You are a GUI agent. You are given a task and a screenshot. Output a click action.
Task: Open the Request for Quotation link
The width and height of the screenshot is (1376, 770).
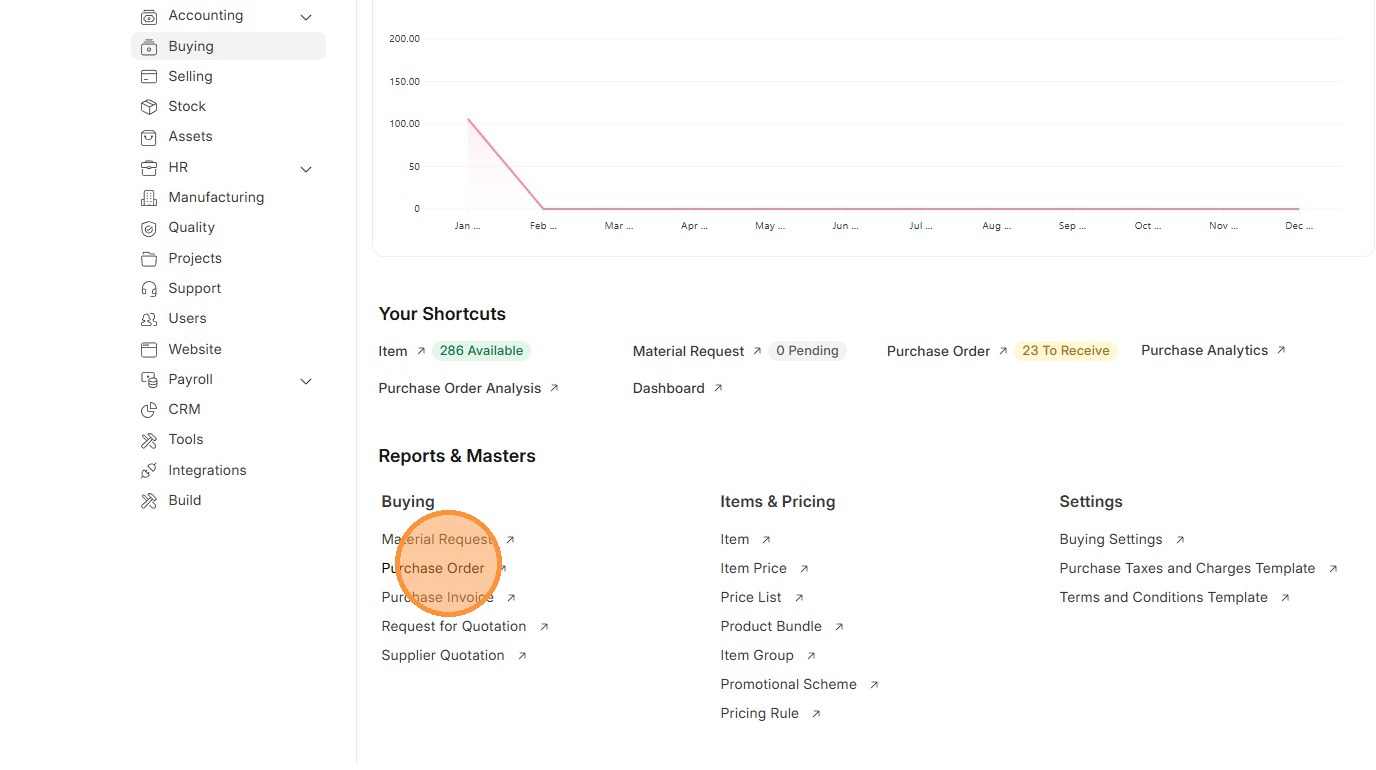click(x=454, y=627)
